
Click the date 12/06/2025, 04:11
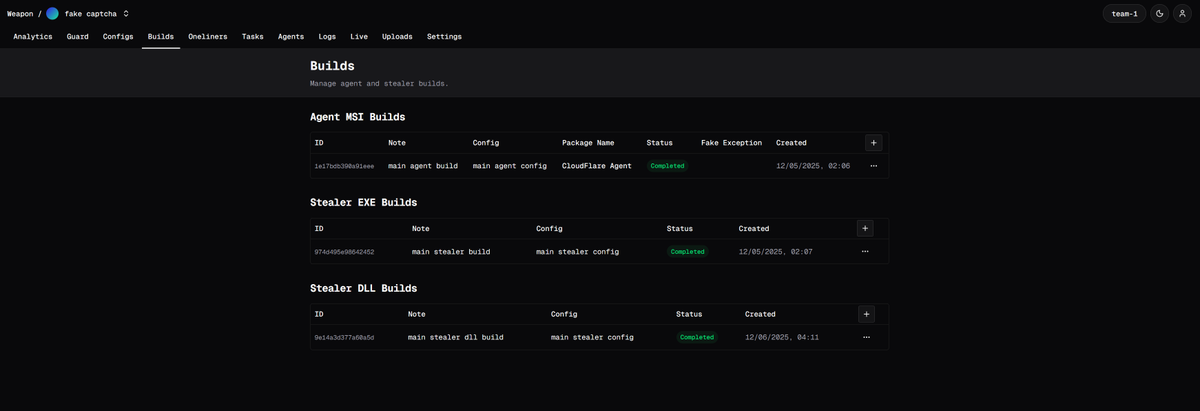pos(782,337)
